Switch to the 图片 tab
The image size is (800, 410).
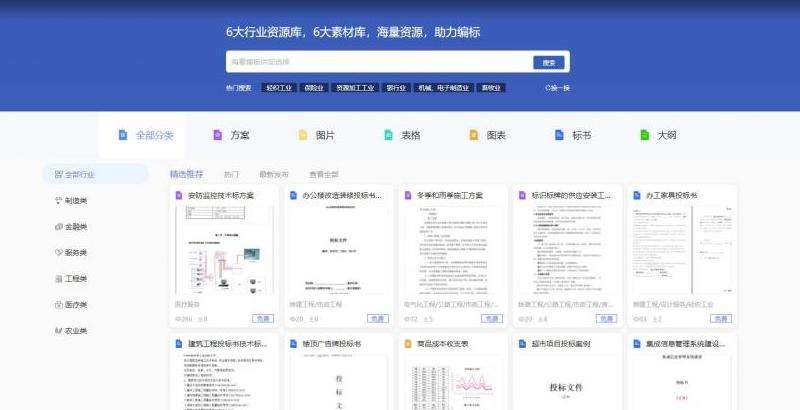pyautogui.click(x=317, y=135)
